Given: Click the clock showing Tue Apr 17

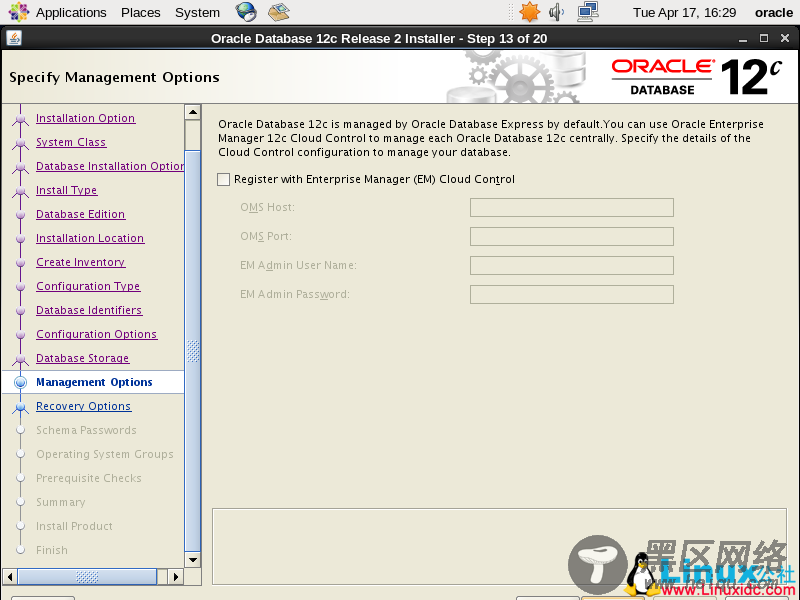Looking at the screenshot, I should click(684, 12).
